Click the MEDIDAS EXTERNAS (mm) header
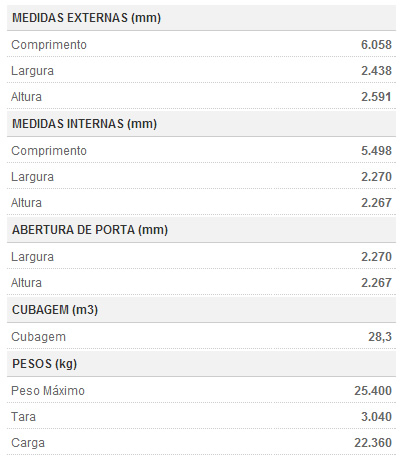 pos(86,18)
